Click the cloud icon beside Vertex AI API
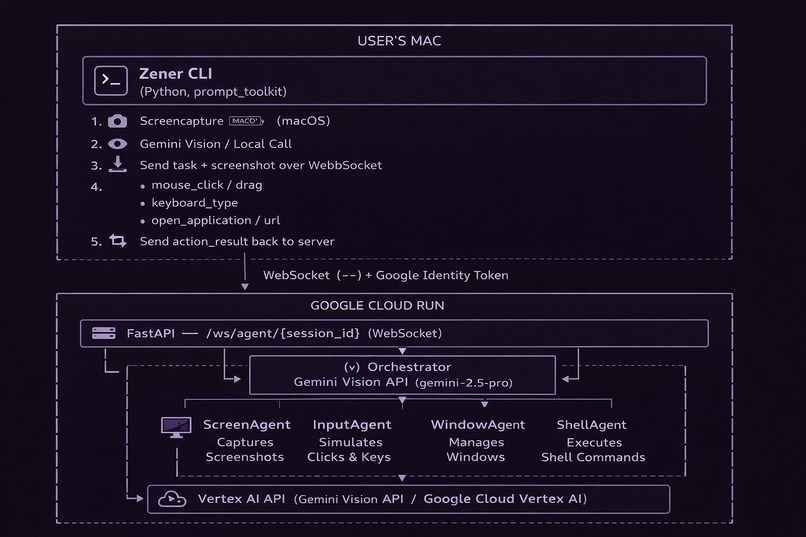The width and height of the screenshot is (806, 537). coord(172,498)
